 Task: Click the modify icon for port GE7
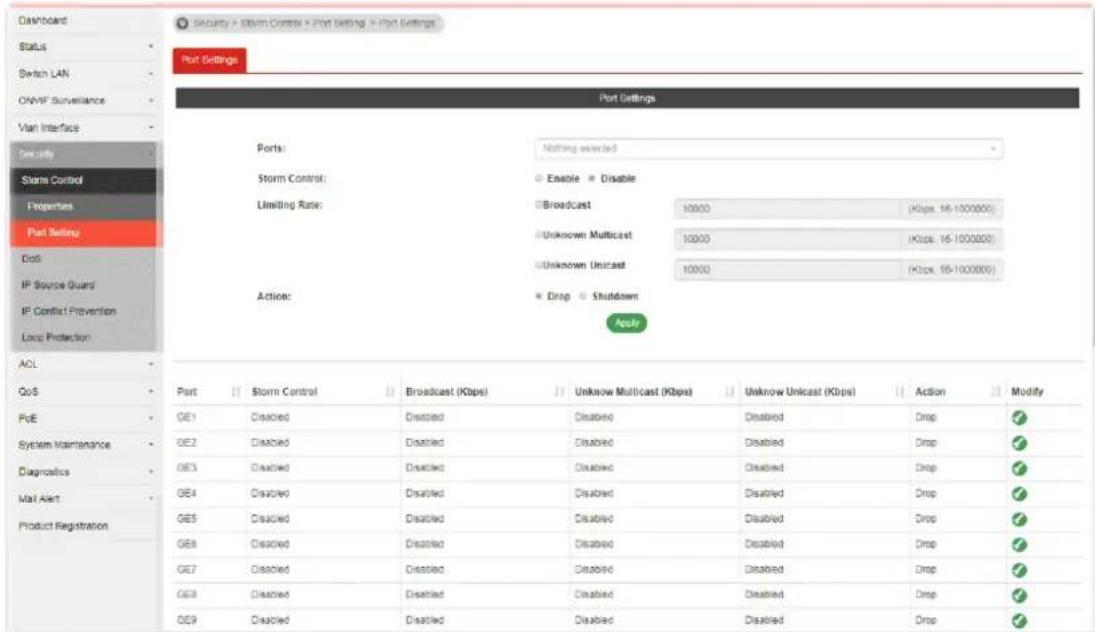(1019, 570)
